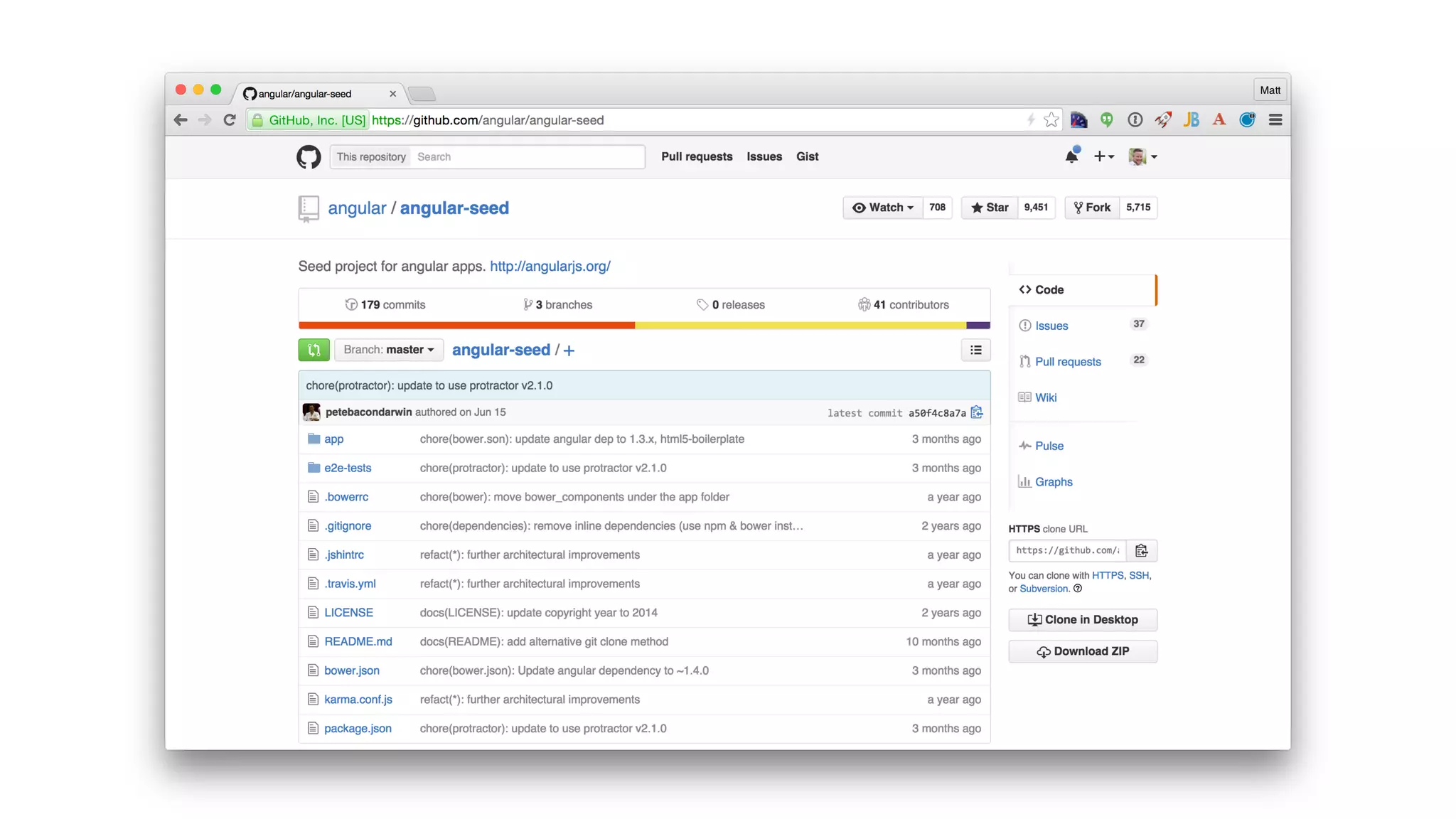Open notifications bell icon
Screen dimensions: 1456x819
click(x=1072, y=156)
